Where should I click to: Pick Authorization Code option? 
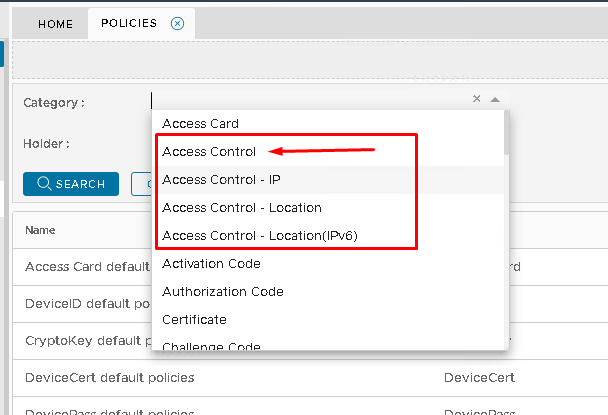click(x=222, y=292)
